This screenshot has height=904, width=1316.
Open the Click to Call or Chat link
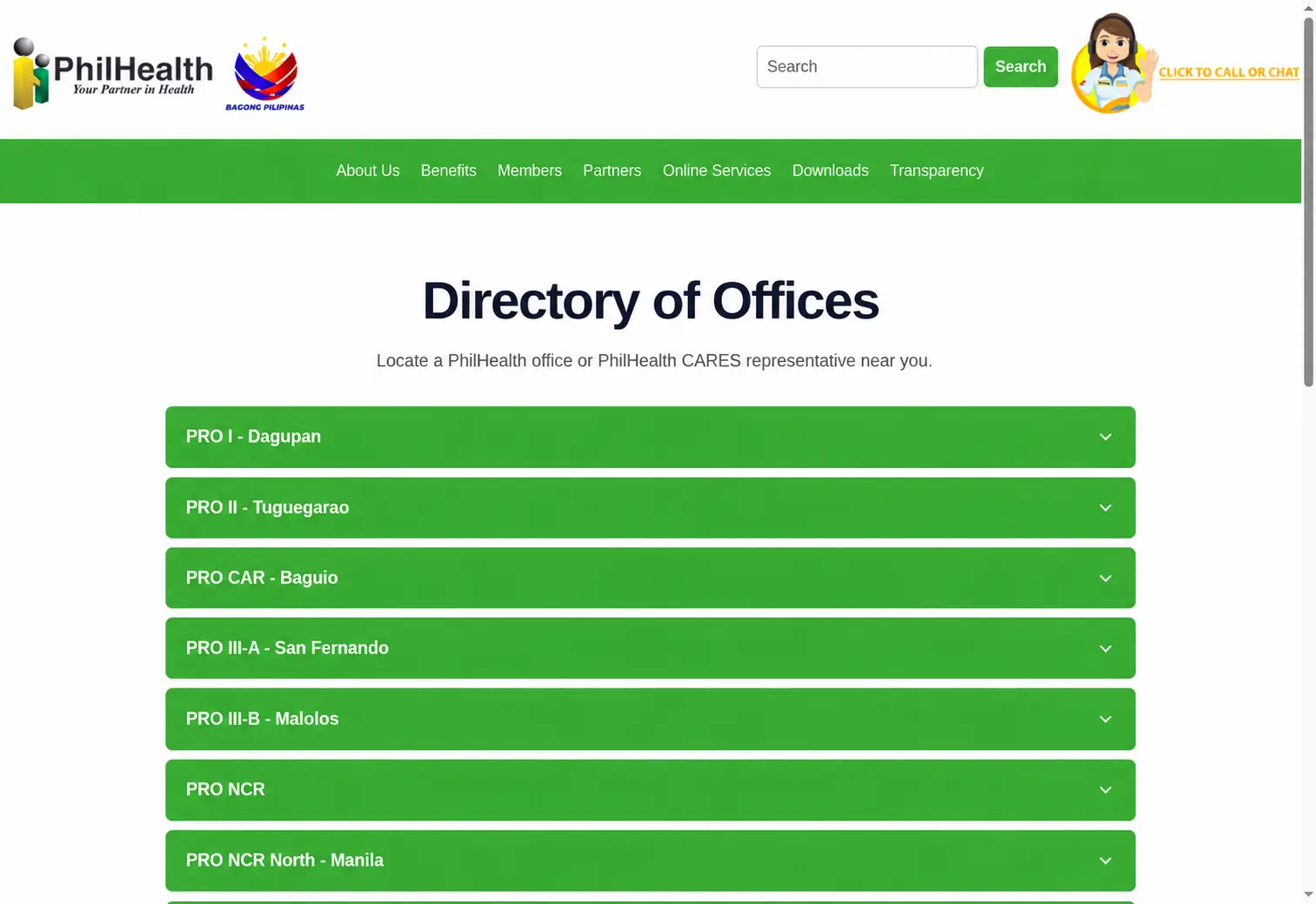pos(1229,72)
